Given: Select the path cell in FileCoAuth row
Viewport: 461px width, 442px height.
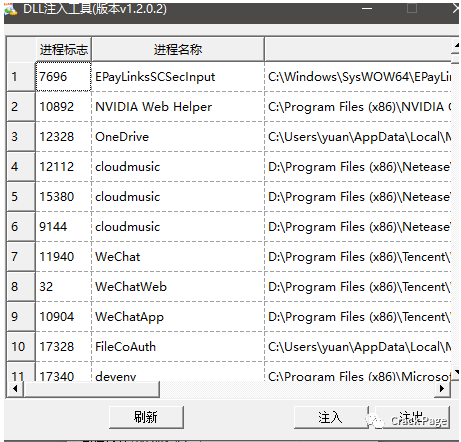Looking at the screenshot, I should pyautogui.click(x=358, y=347).
